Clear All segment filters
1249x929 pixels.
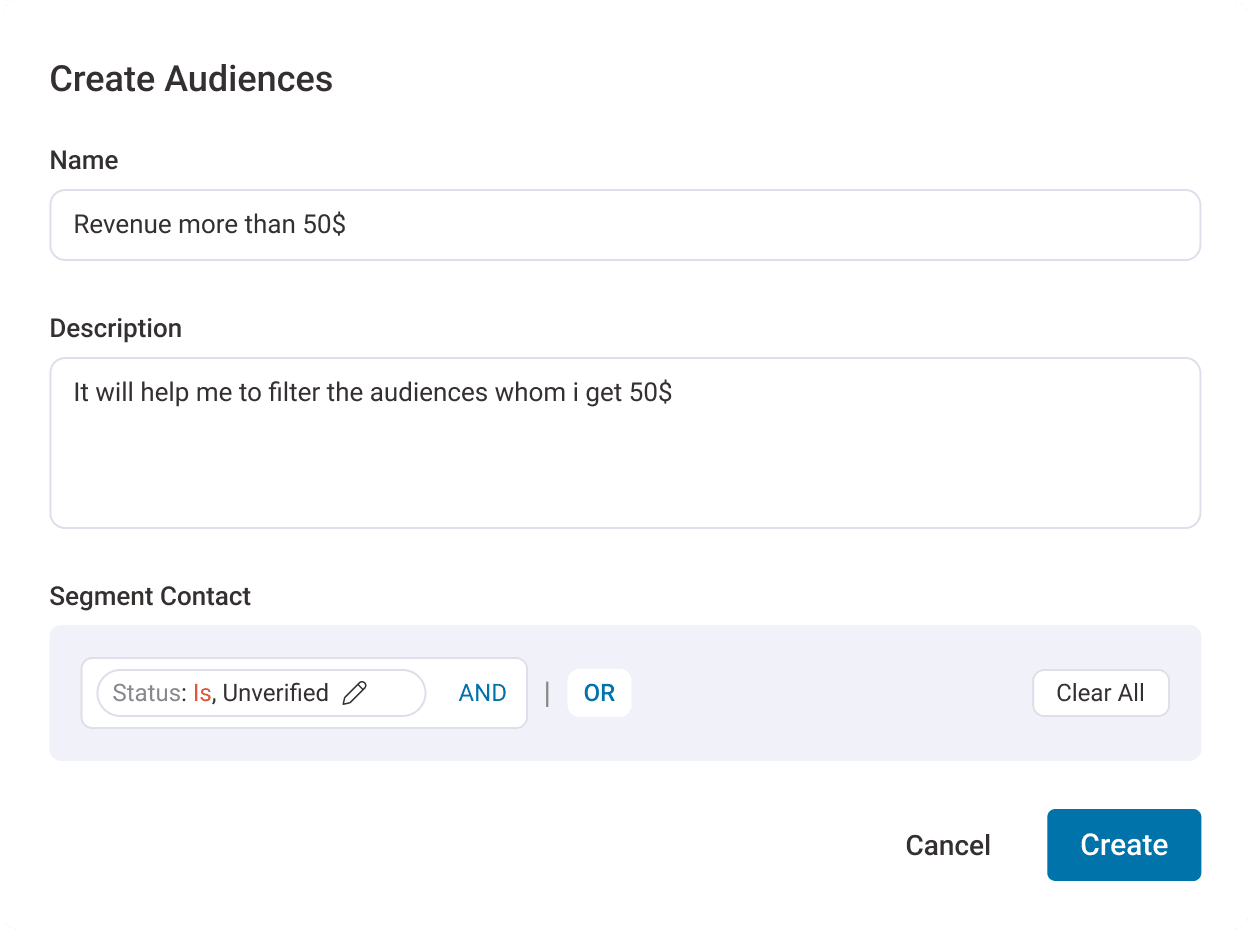pos(1100,693)
